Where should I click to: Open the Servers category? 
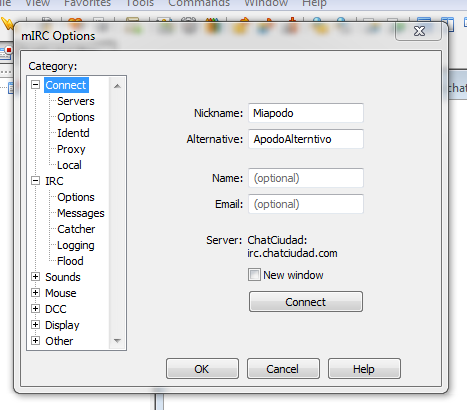click(76, 101)
